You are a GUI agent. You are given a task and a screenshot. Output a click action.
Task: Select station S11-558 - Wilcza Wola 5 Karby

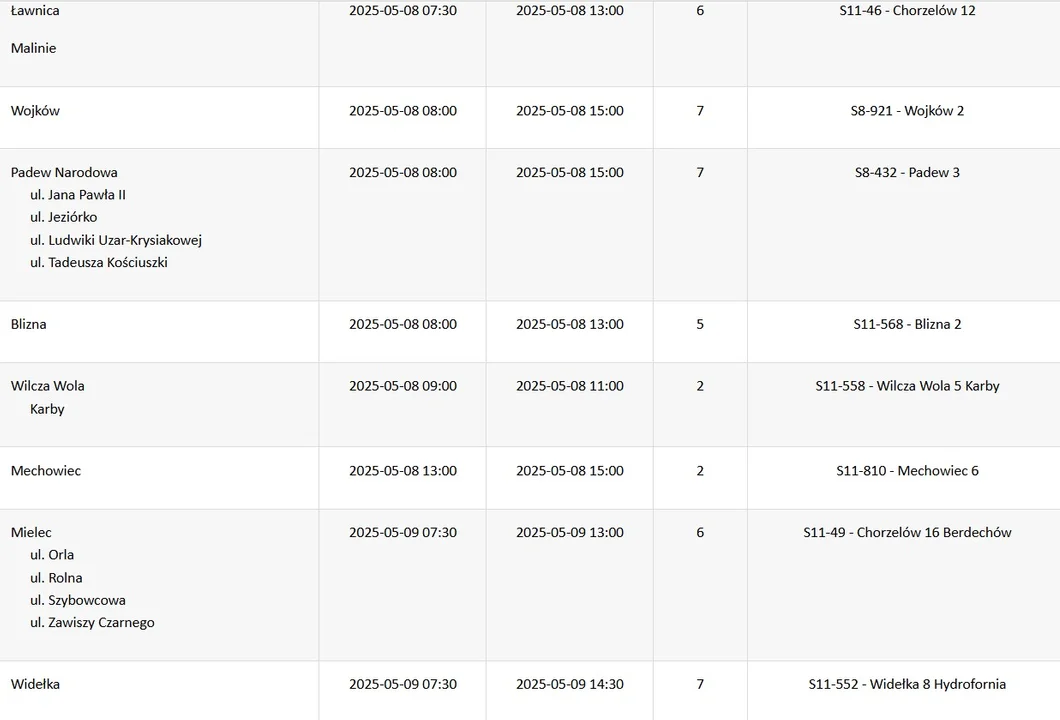click(x=907, y=386)
